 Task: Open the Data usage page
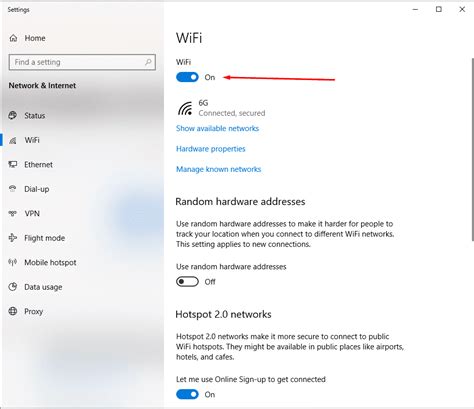[x=43, y=287]
